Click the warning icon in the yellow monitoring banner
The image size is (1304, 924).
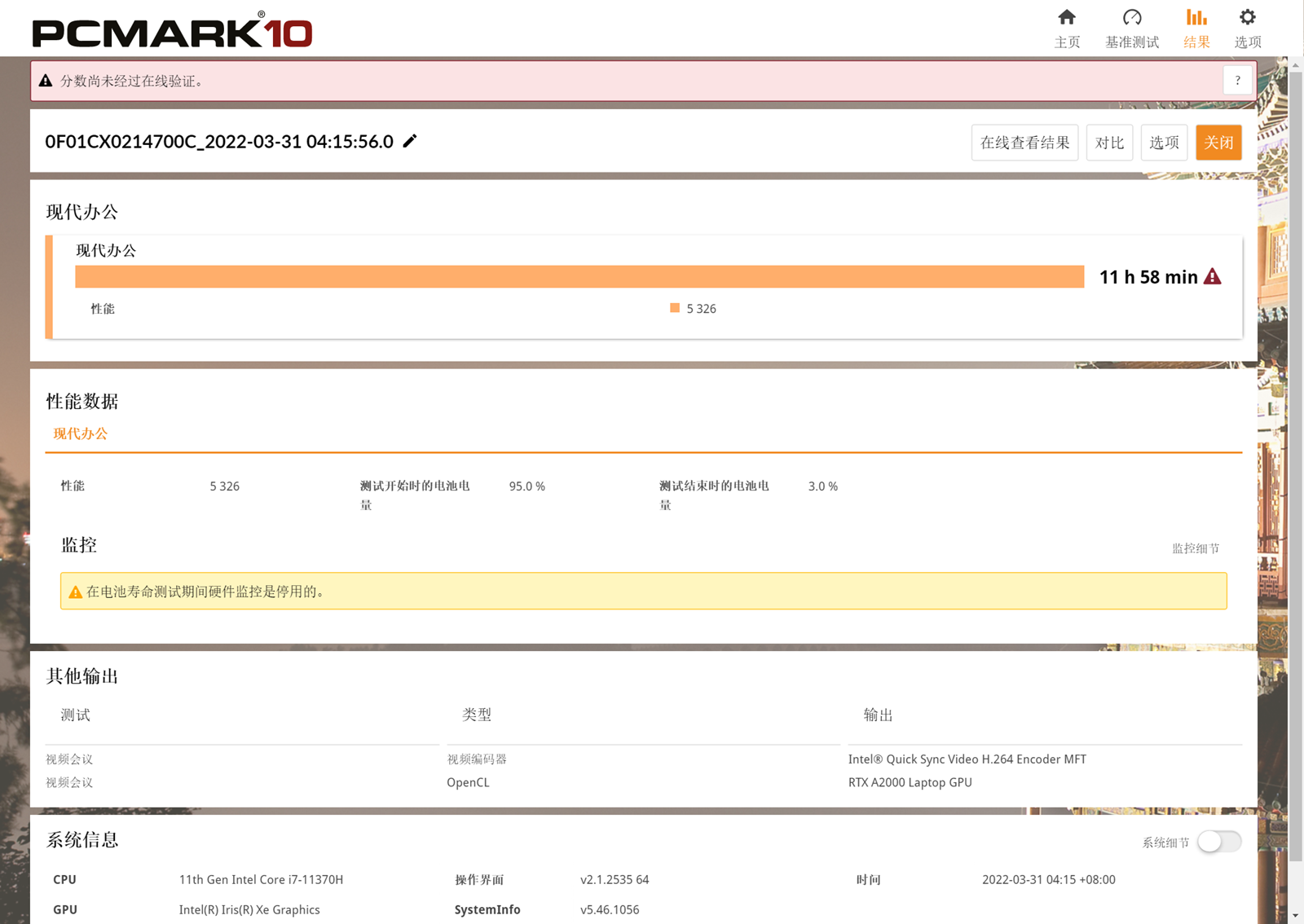(76, 592)
